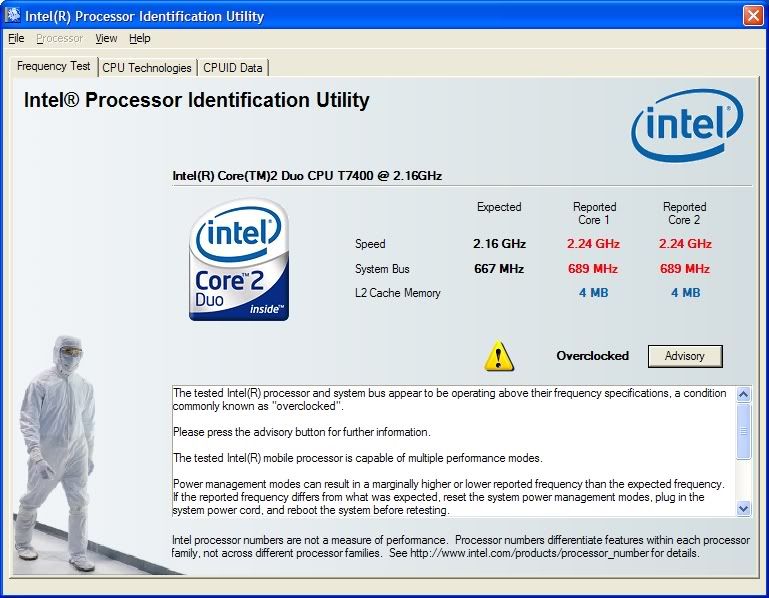The height and width of the screenshot is (598, 769).
Task: Click the main Intel Processor Identification Utility heading
Action: (x=196, y=100)
